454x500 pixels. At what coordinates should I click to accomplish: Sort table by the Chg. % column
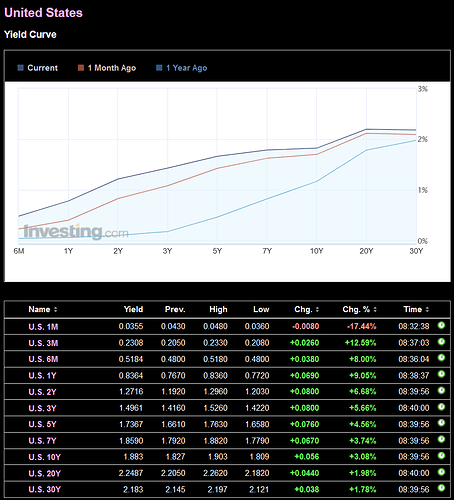[x=359, y=309]
